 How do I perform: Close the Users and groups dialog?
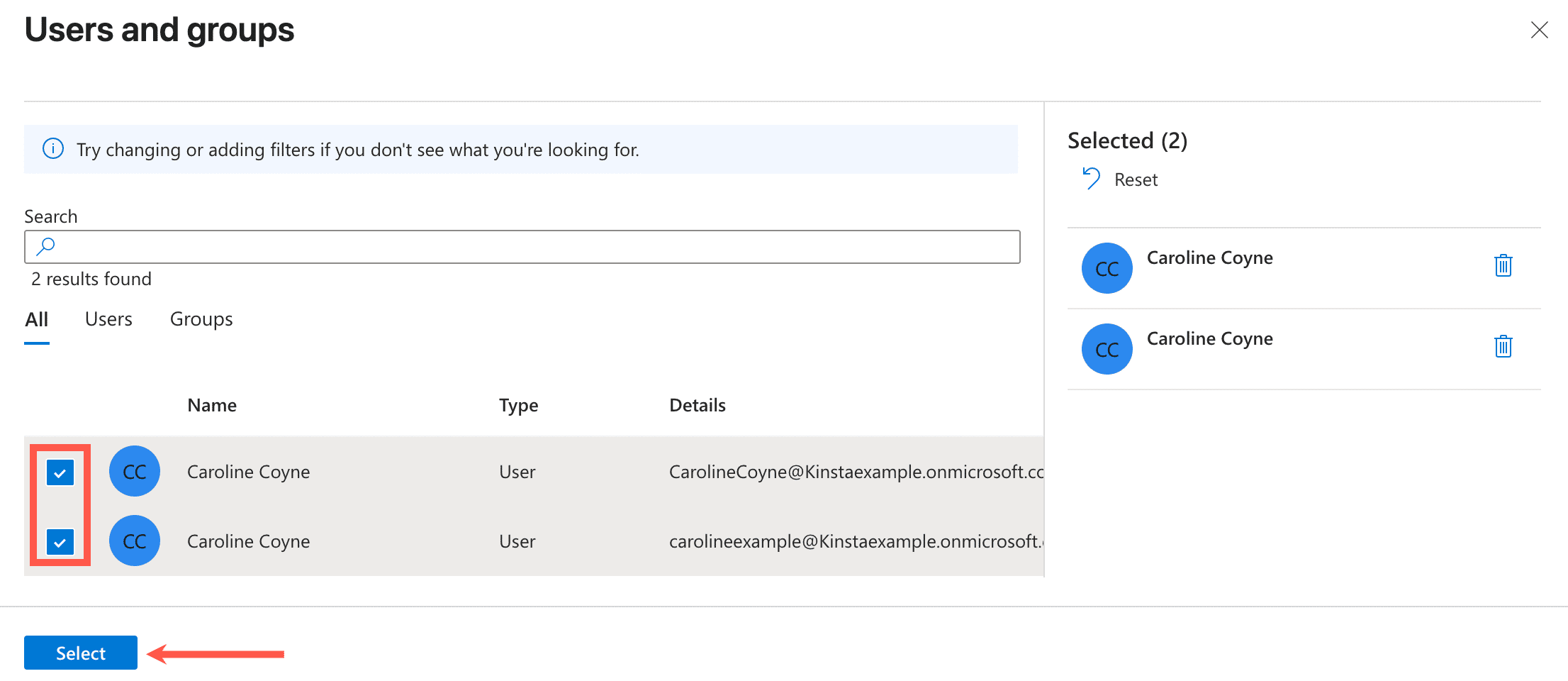click(x=1539, y=30)
